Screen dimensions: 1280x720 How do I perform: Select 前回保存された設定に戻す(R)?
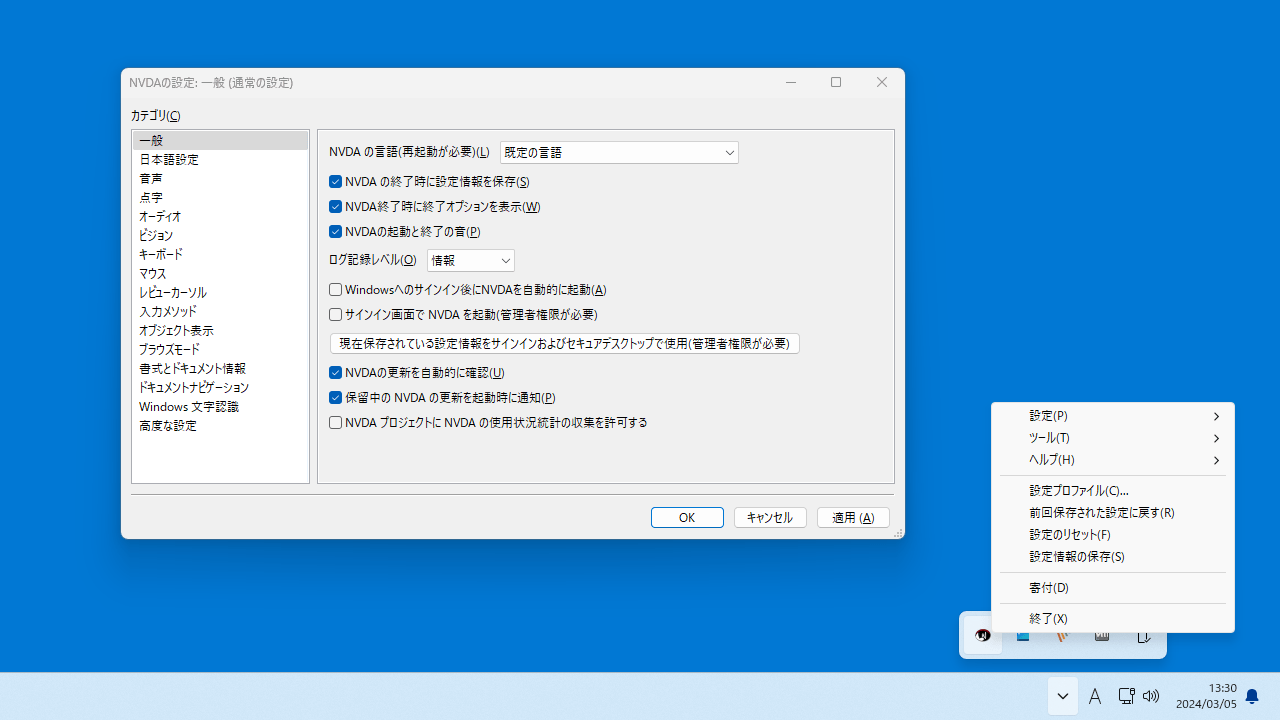1113,513
